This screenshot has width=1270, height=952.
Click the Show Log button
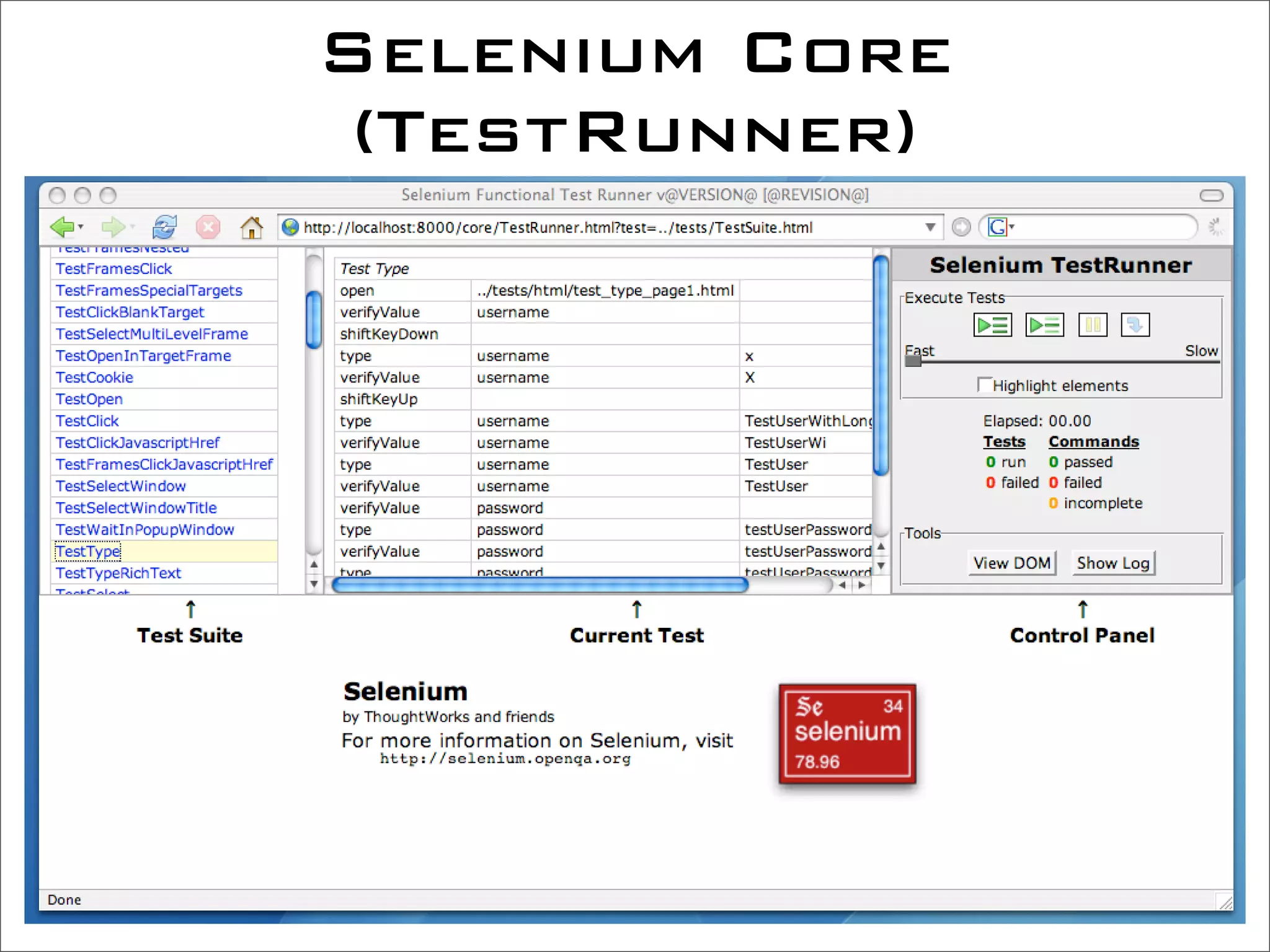click(x=1113, y=563)
